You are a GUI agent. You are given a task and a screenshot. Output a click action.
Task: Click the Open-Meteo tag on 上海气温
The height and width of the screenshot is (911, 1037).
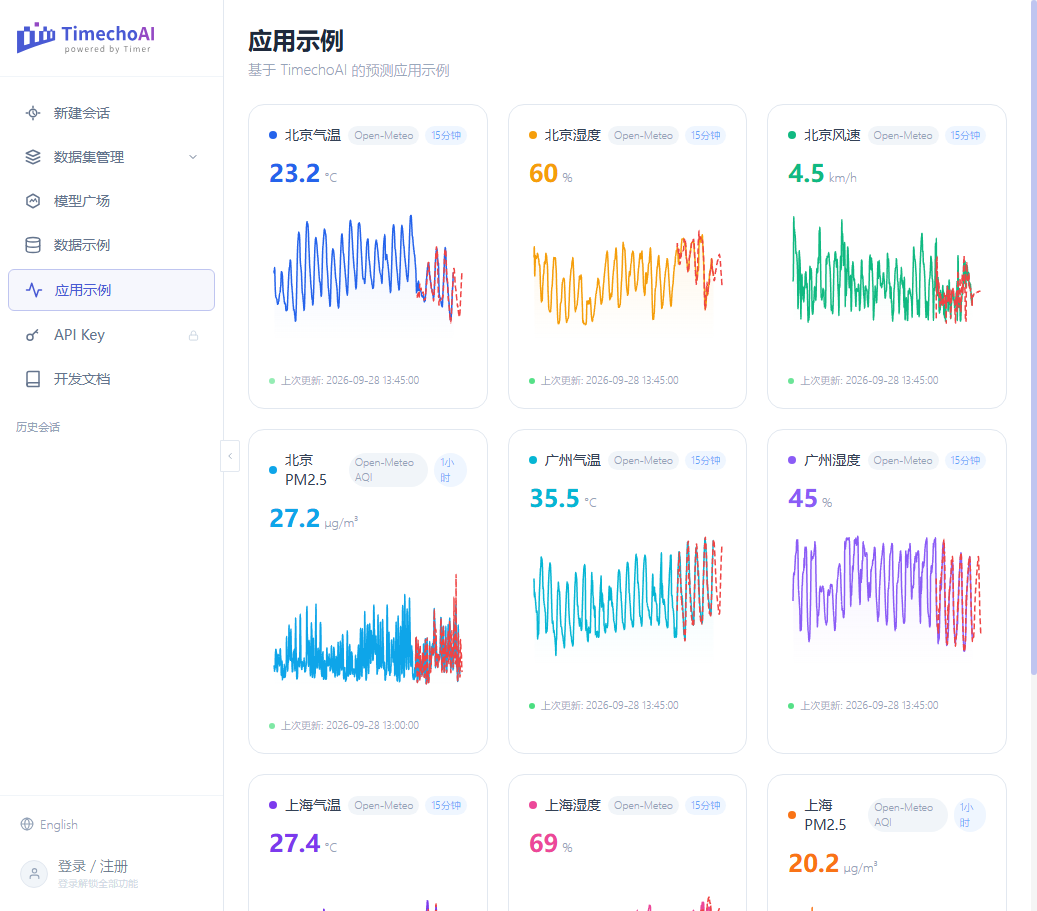tap(384, 805)
